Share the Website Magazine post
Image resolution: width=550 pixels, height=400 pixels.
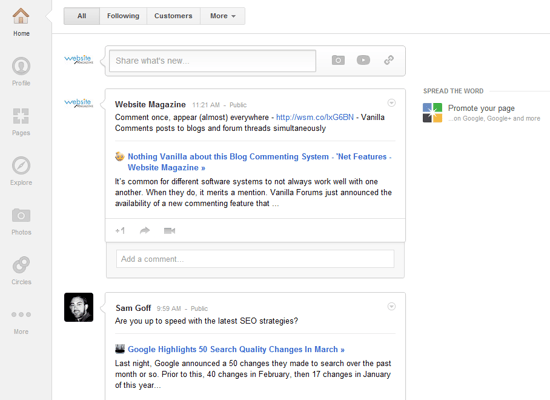pyautogui.click(x=145, y=231)
